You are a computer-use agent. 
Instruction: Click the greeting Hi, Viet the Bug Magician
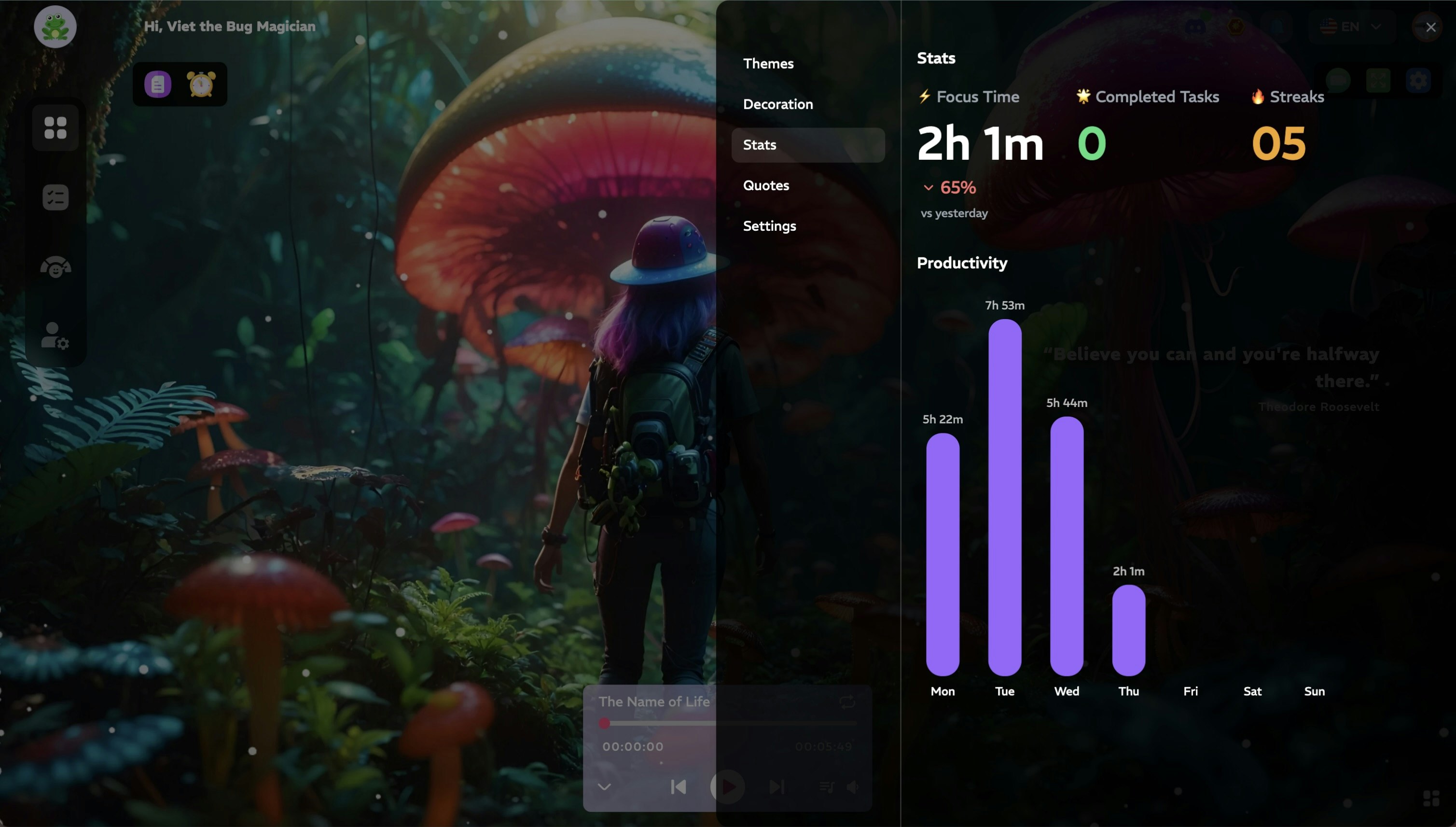230,26
